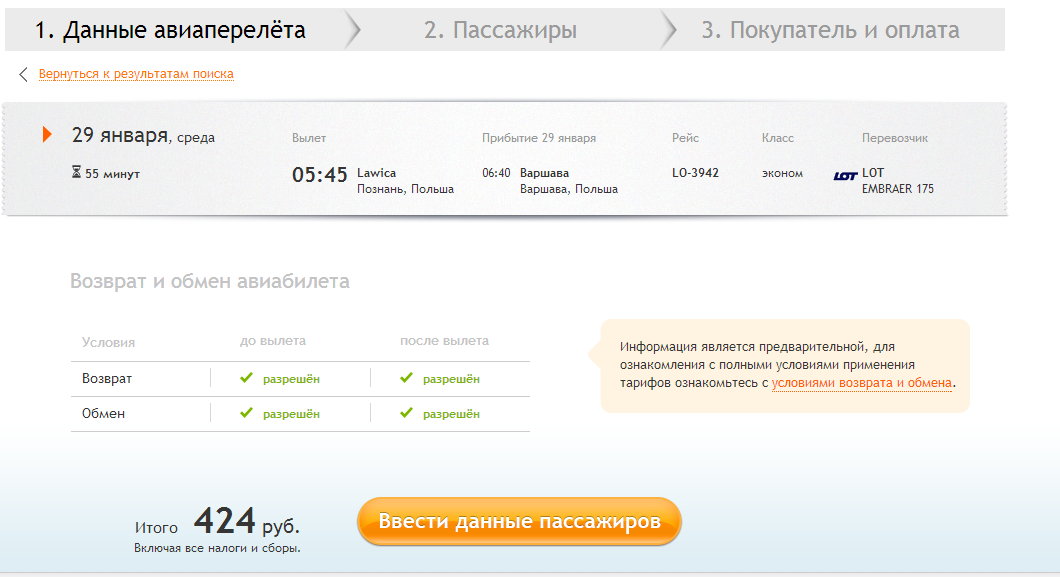Open step 3 Покупатель и оплата tab

[830, 30]
